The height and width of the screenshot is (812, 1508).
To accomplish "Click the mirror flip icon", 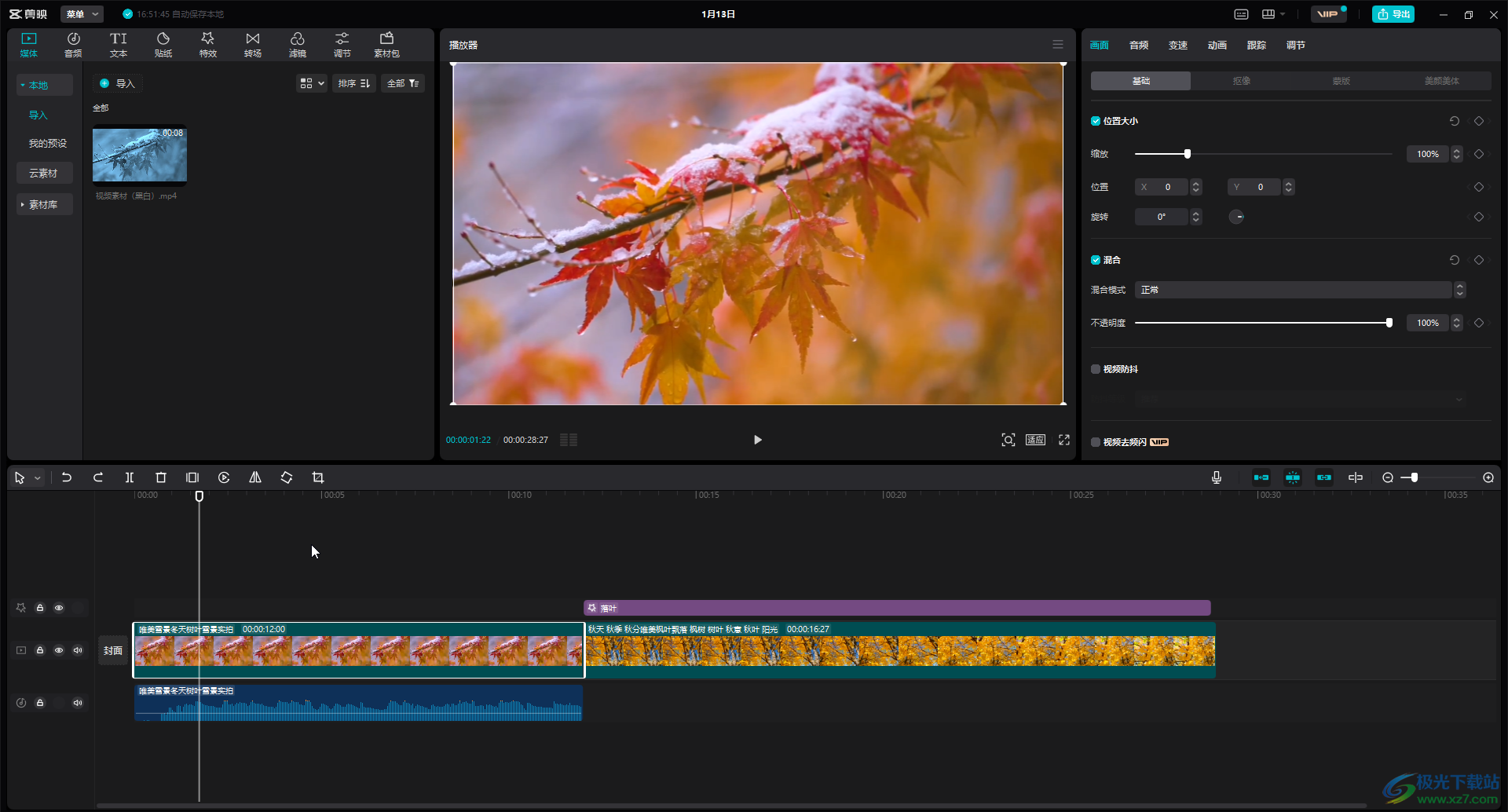I will point(255,477).
